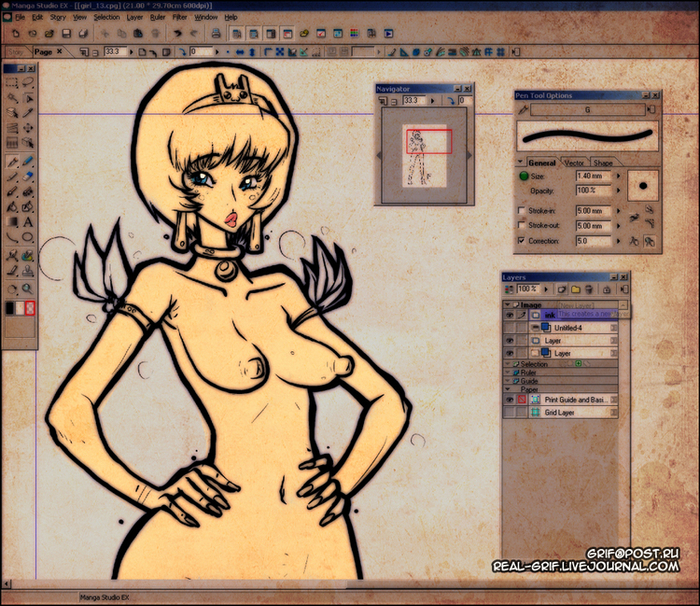Image resolution: width=700 pixels, height=606 pixels.
Task: Collapse the Selection group in Layers
Action: tap(508, 364)
